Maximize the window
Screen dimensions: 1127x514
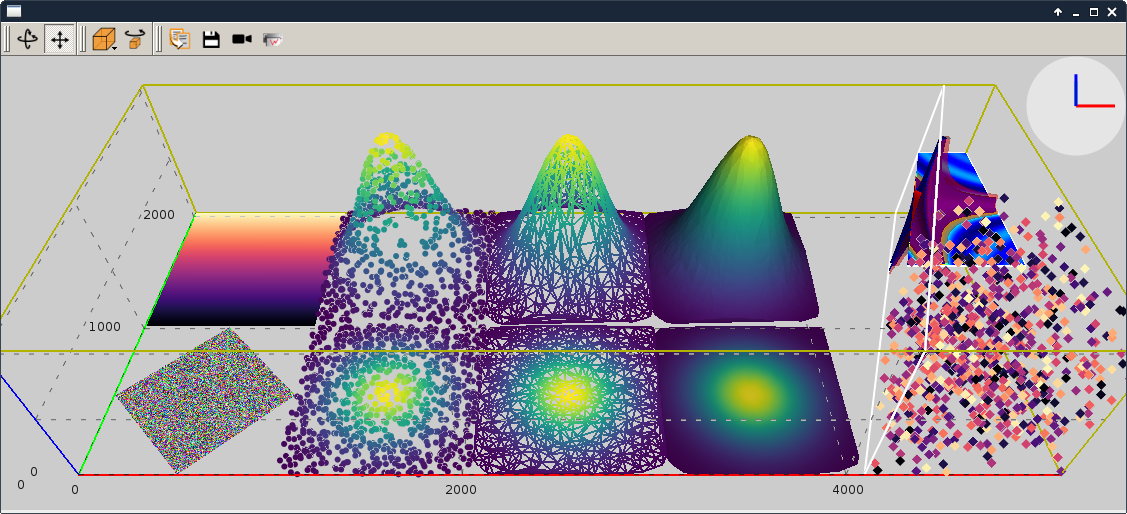click(x=1094, y=12)
